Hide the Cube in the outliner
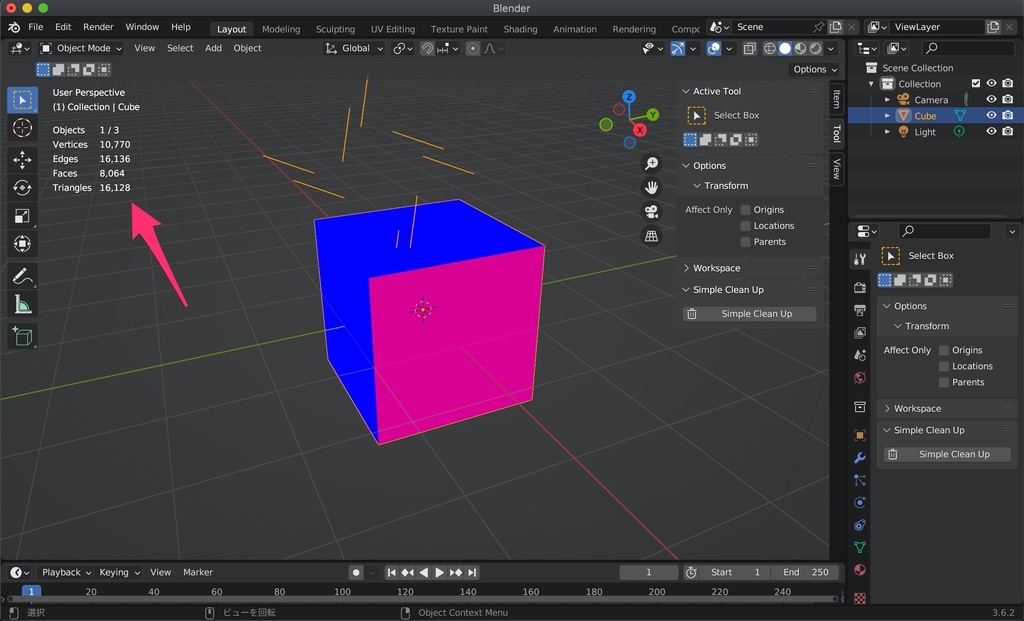 pos(991,115)
